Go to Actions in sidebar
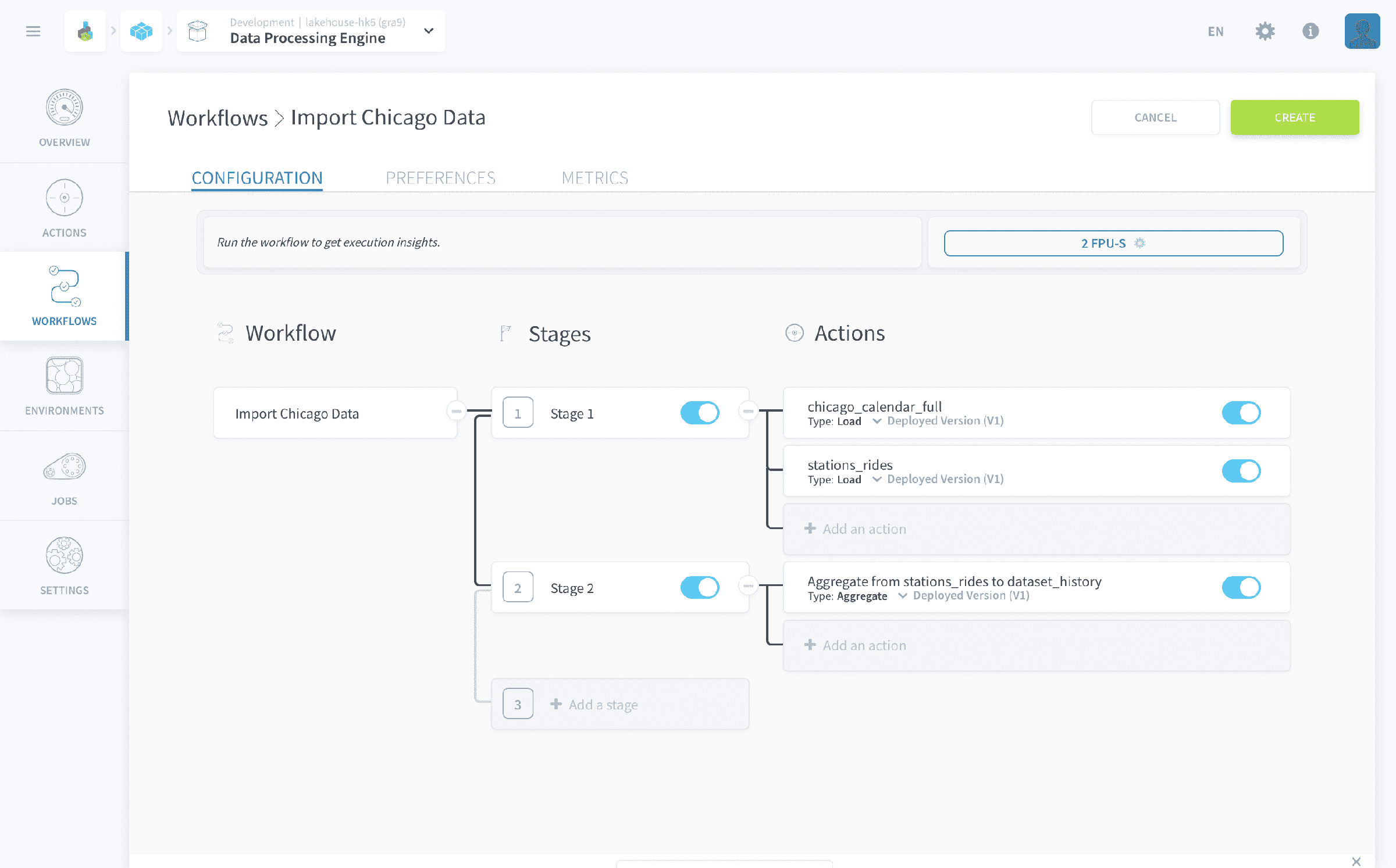This screenshot has height=868, width=1396. pos(64,208)
